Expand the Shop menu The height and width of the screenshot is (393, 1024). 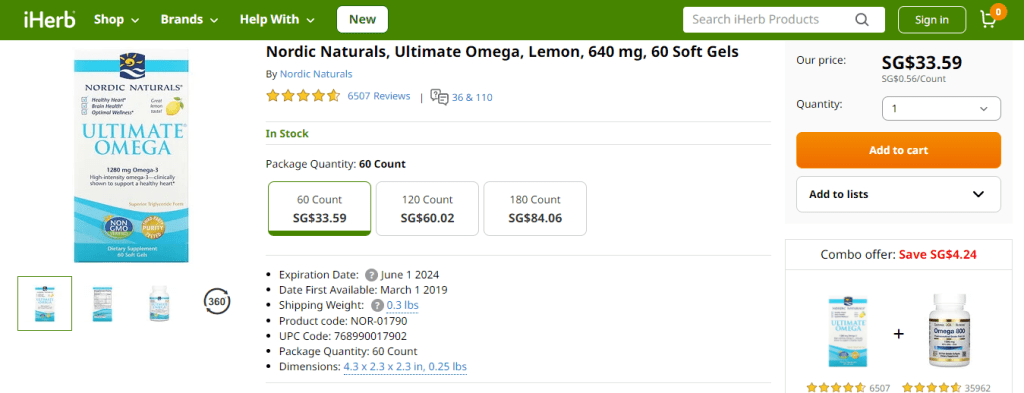[116, 20]
